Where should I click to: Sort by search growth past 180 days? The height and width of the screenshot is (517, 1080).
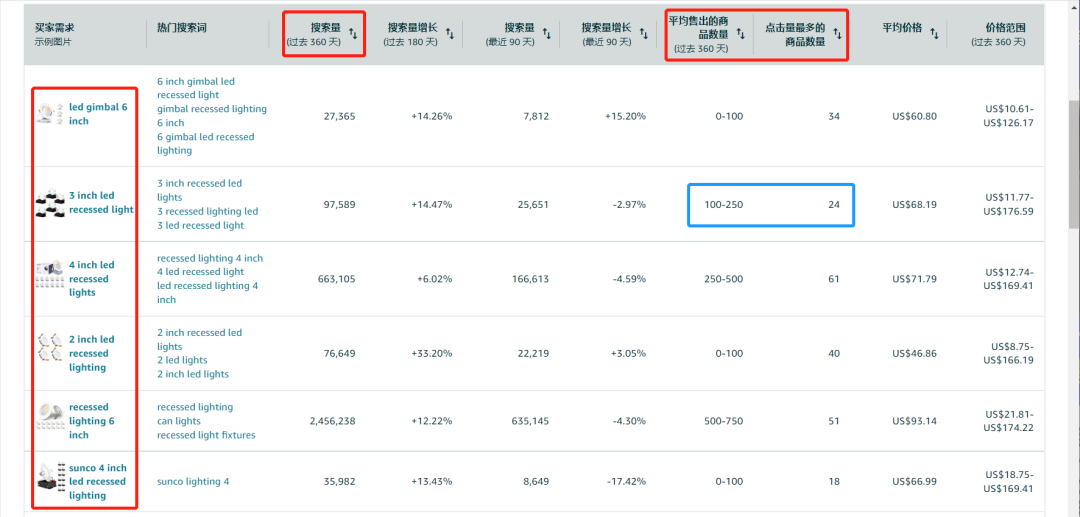tap(449, 34)
